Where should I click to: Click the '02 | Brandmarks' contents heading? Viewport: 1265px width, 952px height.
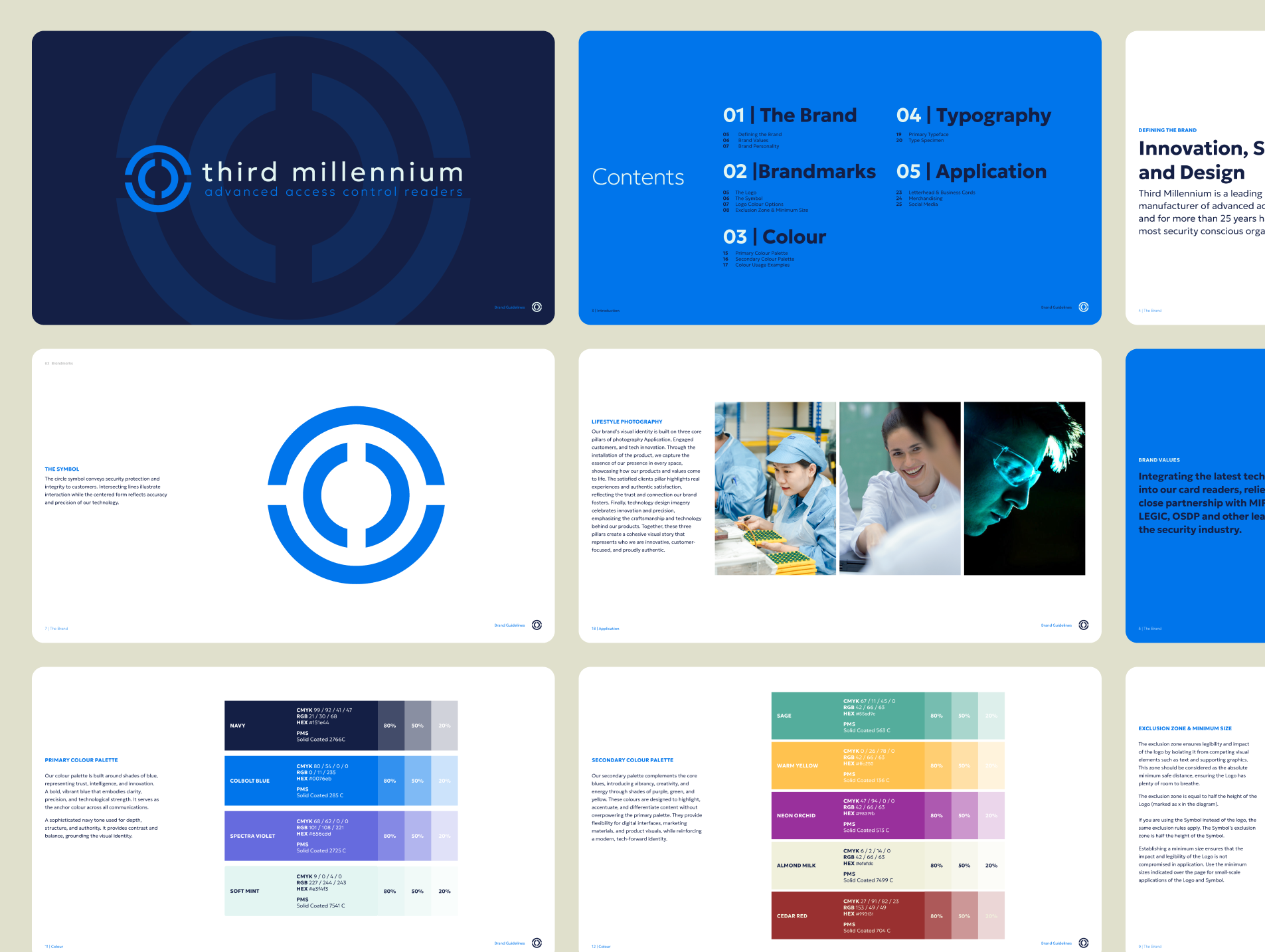pos(800,172)
